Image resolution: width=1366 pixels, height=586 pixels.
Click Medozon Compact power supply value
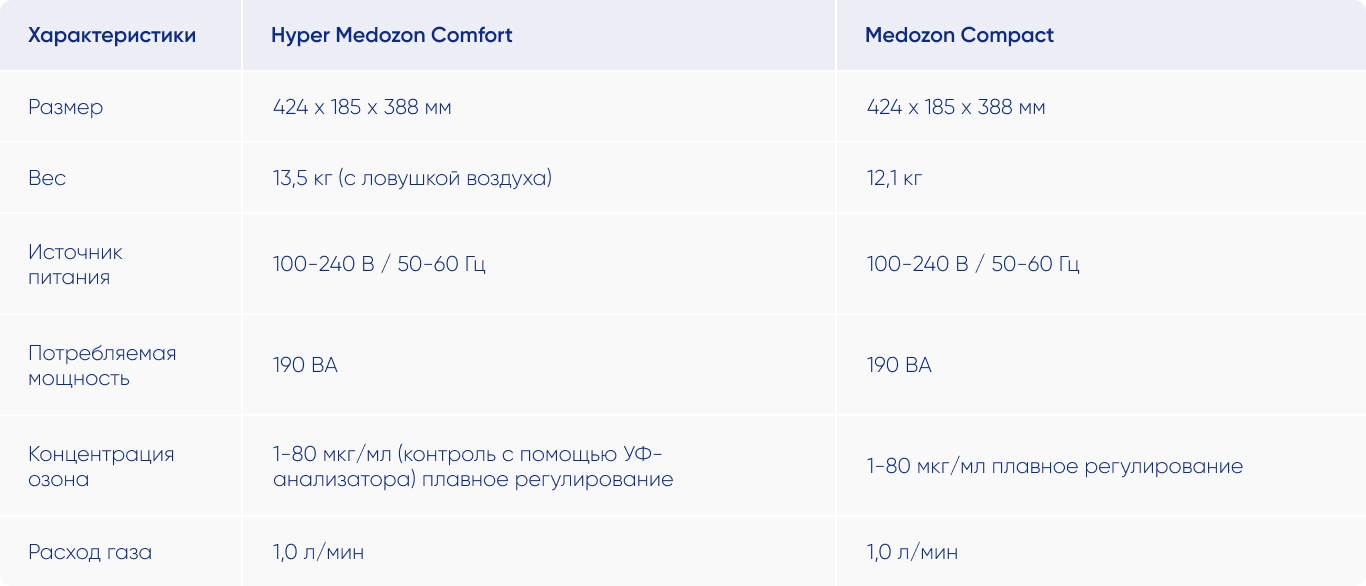973,265
